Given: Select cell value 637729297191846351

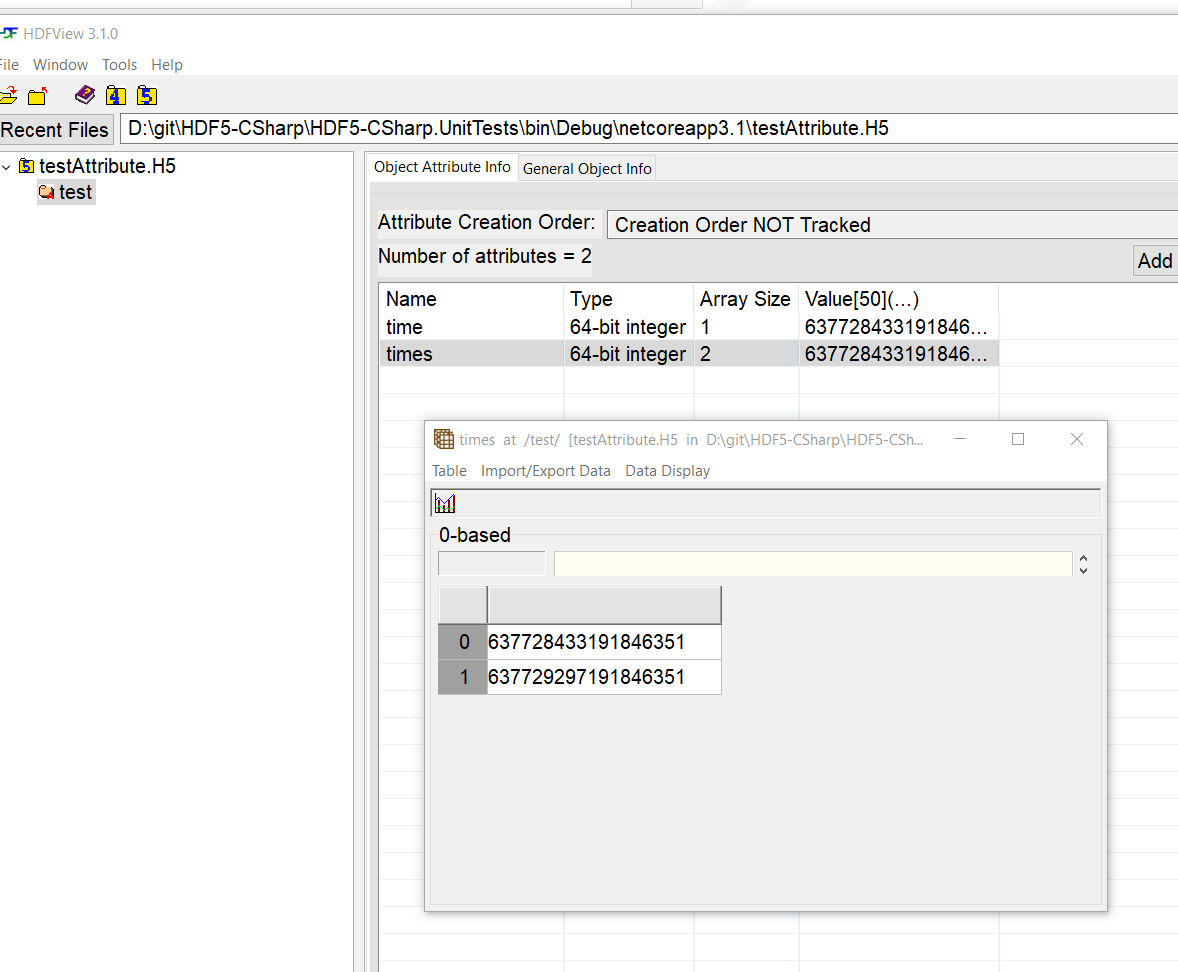Looking at the screenshot, I should 604,677.
